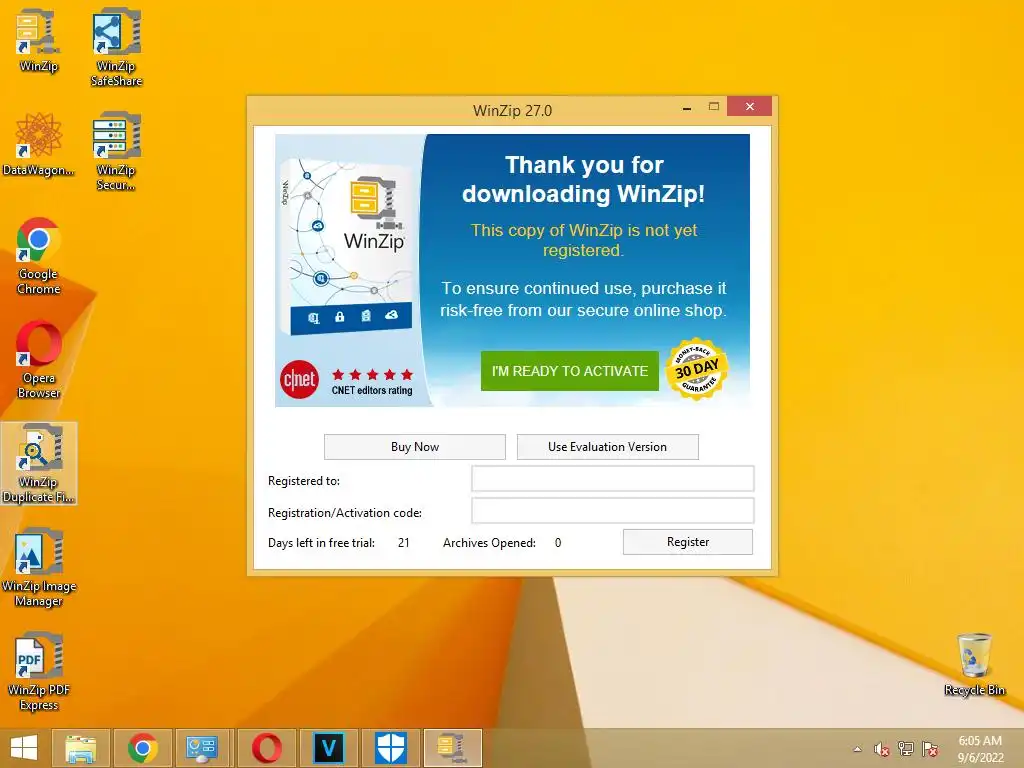Click the 'Days left in free trial:' label
This screenshot has width=1024, height=768.
click(321, 543)
